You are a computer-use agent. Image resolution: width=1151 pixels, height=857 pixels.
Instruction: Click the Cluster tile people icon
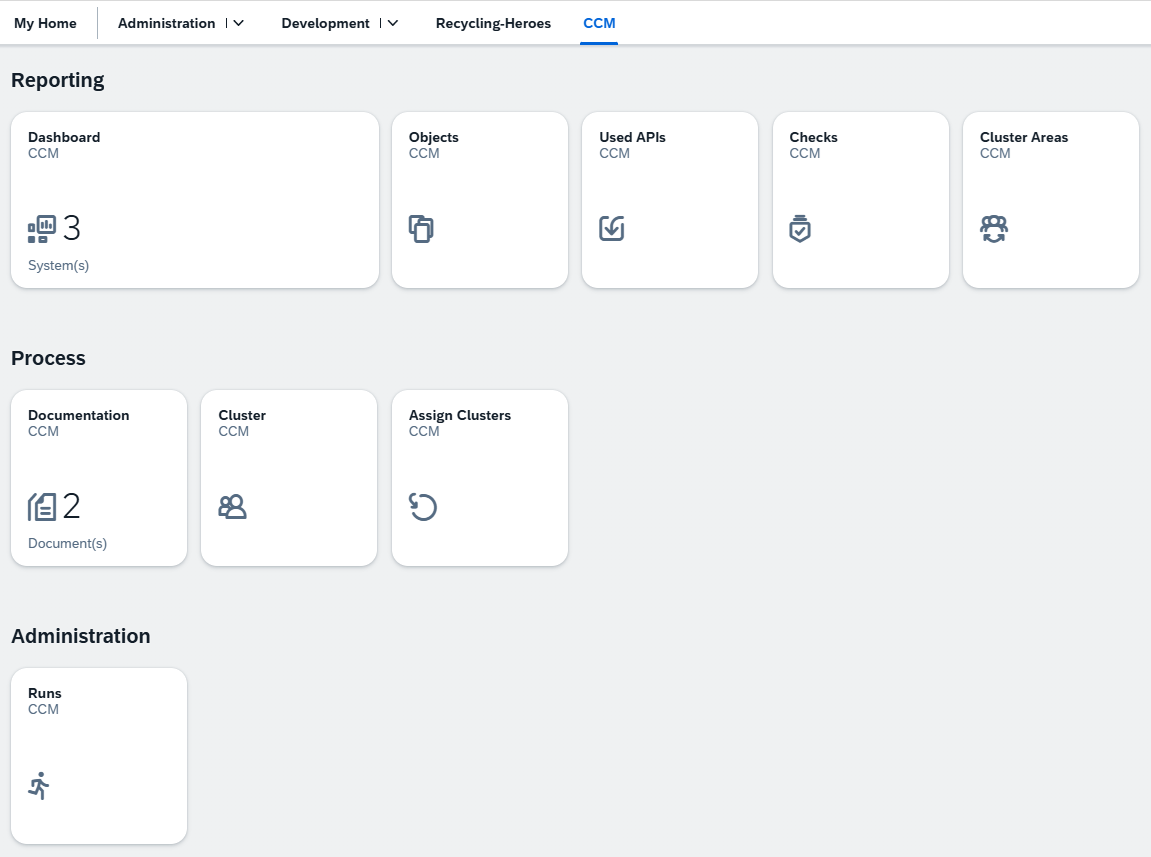[233, 507]
